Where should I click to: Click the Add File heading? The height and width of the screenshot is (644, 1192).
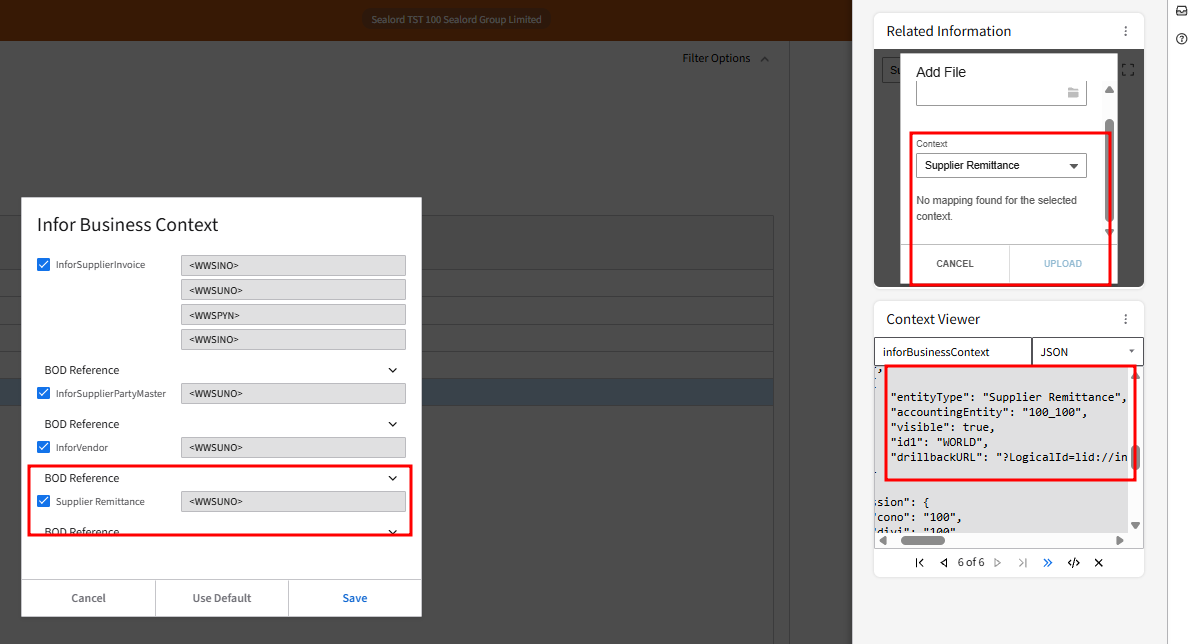(x=941, y=72)
